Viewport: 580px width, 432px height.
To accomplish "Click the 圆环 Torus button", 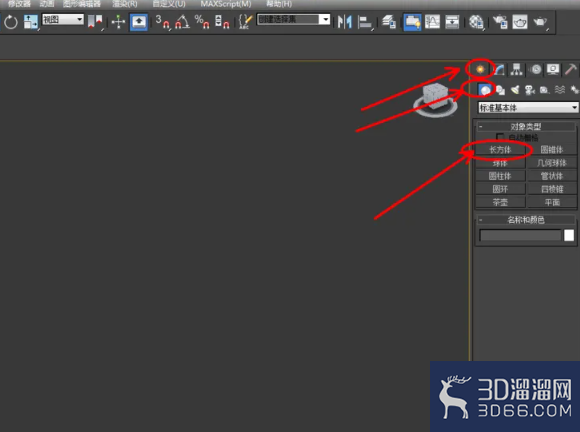I will click(x=500, y=189).
